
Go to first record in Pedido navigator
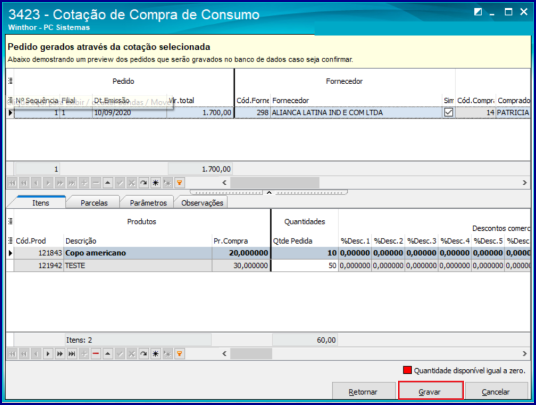click(12, 183)
